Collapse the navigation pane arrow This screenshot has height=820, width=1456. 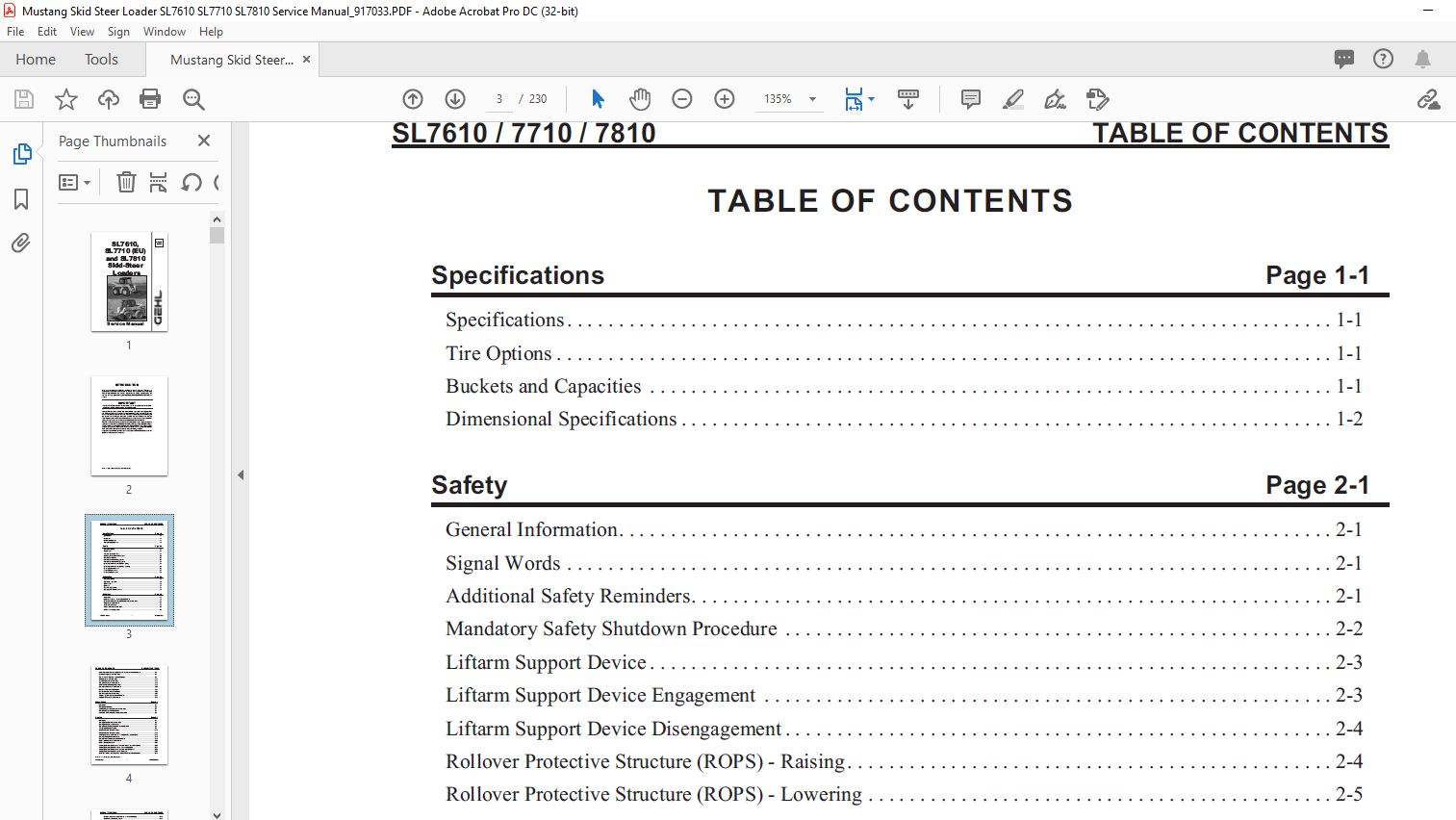click(x=241, y=474)
